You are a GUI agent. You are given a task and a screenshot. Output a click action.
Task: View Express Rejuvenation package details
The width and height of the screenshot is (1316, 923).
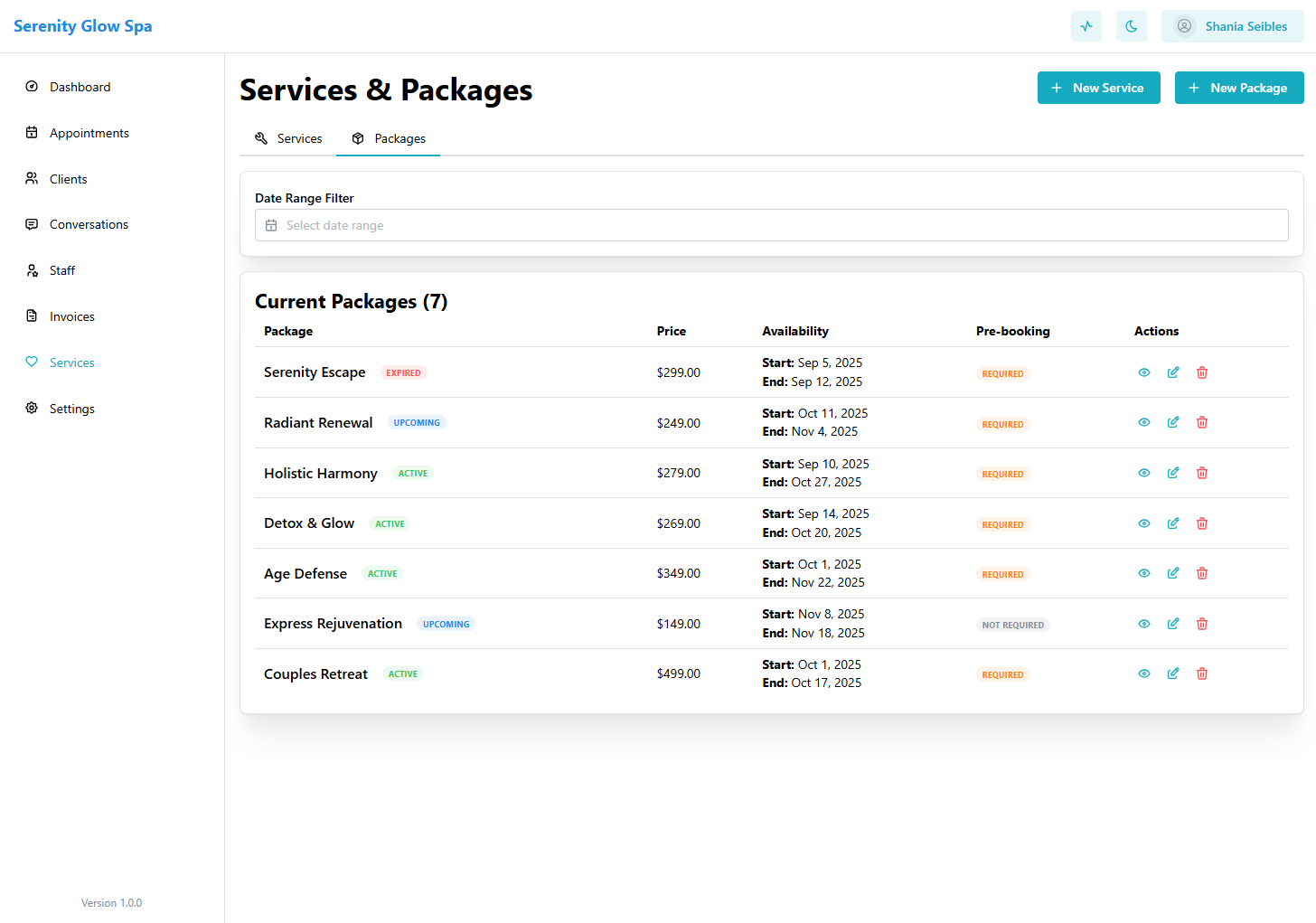tap(1143, 624)
